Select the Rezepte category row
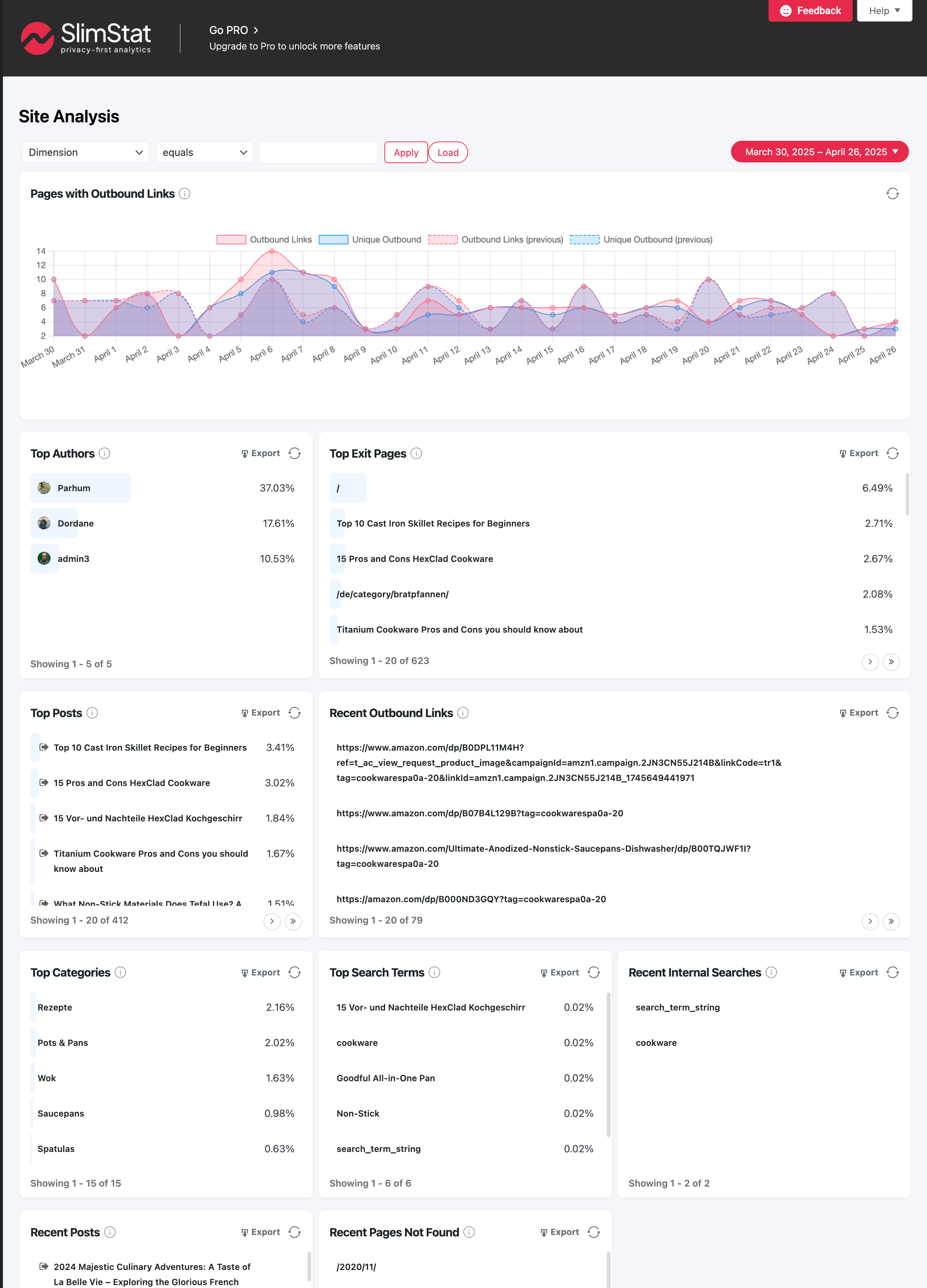The width and height of the screenshot is (927, 1288). point(165,1007)
